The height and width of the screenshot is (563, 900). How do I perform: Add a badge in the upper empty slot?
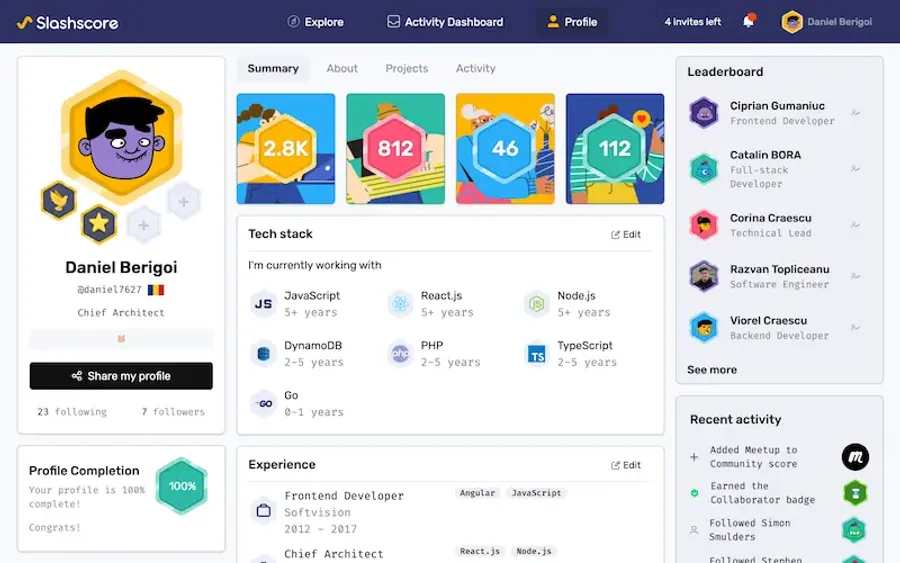(x=184, y=201)
